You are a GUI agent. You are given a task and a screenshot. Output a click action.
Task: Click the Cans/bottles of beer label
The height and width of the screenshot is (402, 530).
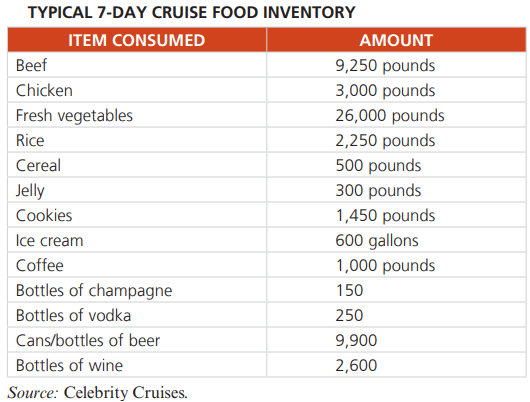point(88,340)
